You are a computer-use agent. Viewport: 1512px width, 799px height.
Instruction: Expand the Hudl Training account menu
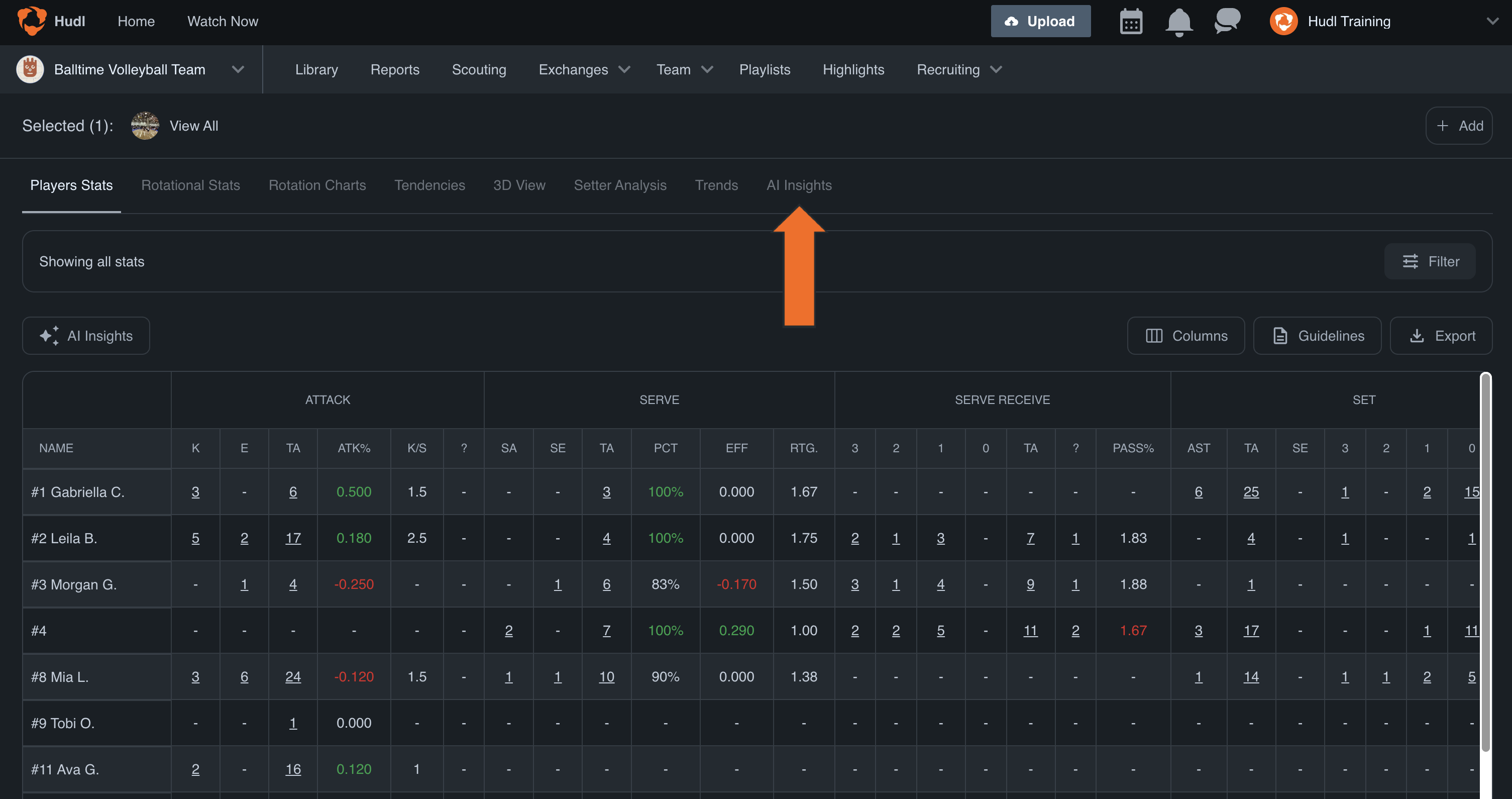point(1491,21)
